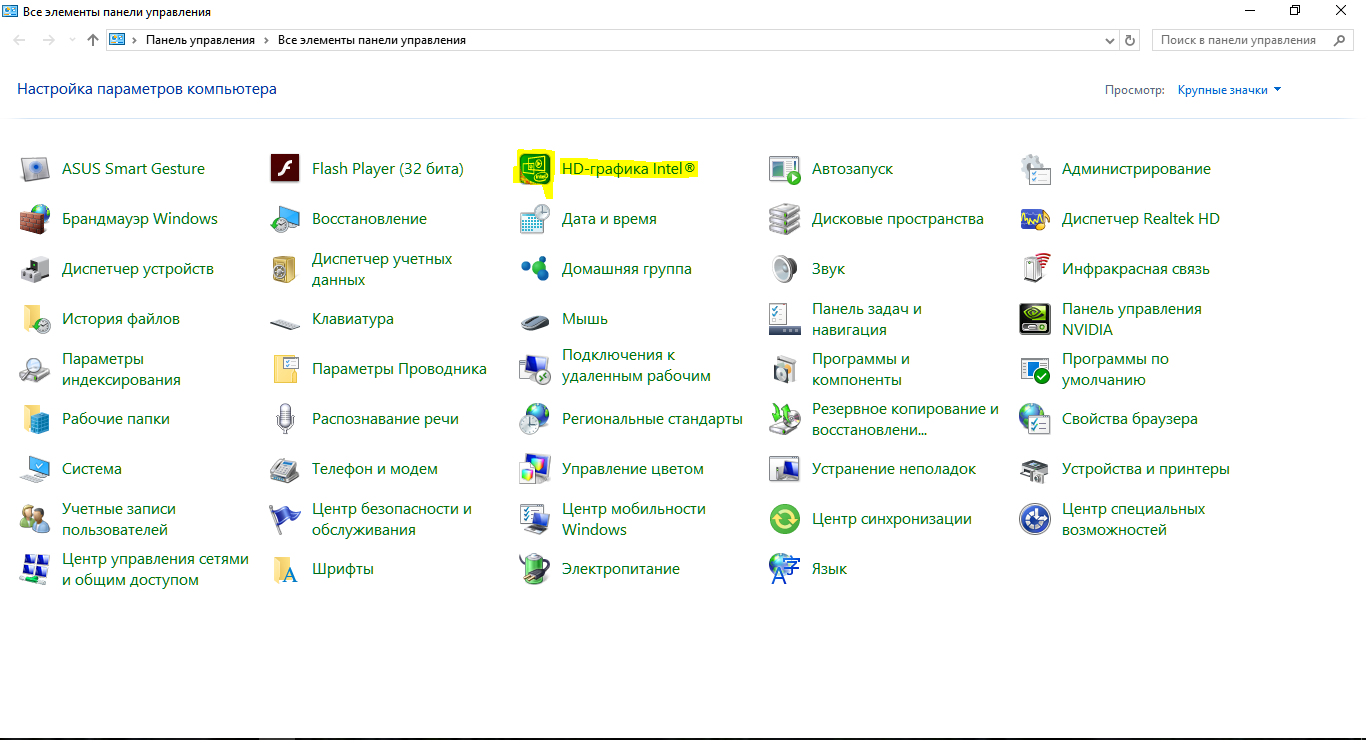Click the Настройка параметров компьютера heading
The height and width of the screenshot is (740, 1366).
point(147,89)
